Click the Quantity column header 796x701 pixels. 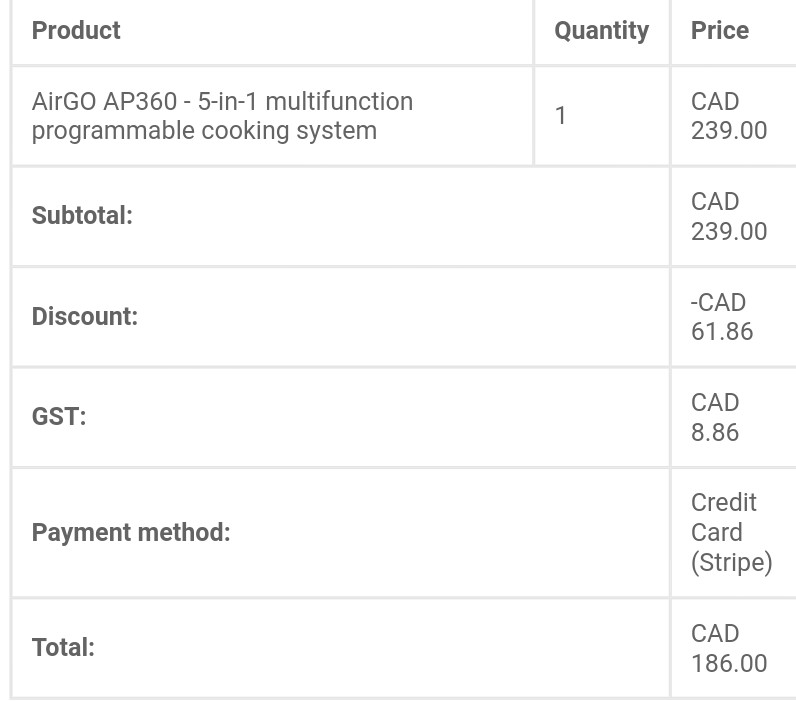click(x=602, y=31)
